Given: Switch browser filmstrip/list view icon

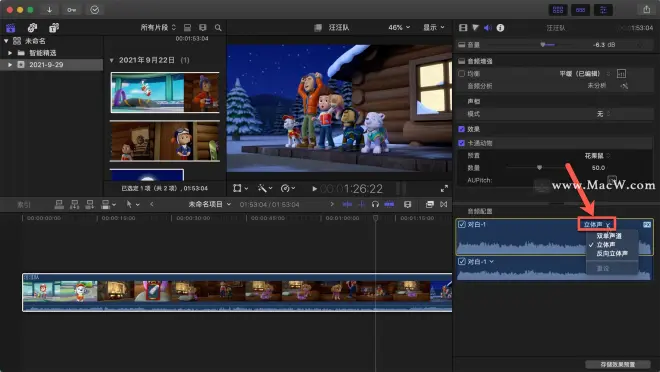Looking at the screenshot, I should point(202,27).
